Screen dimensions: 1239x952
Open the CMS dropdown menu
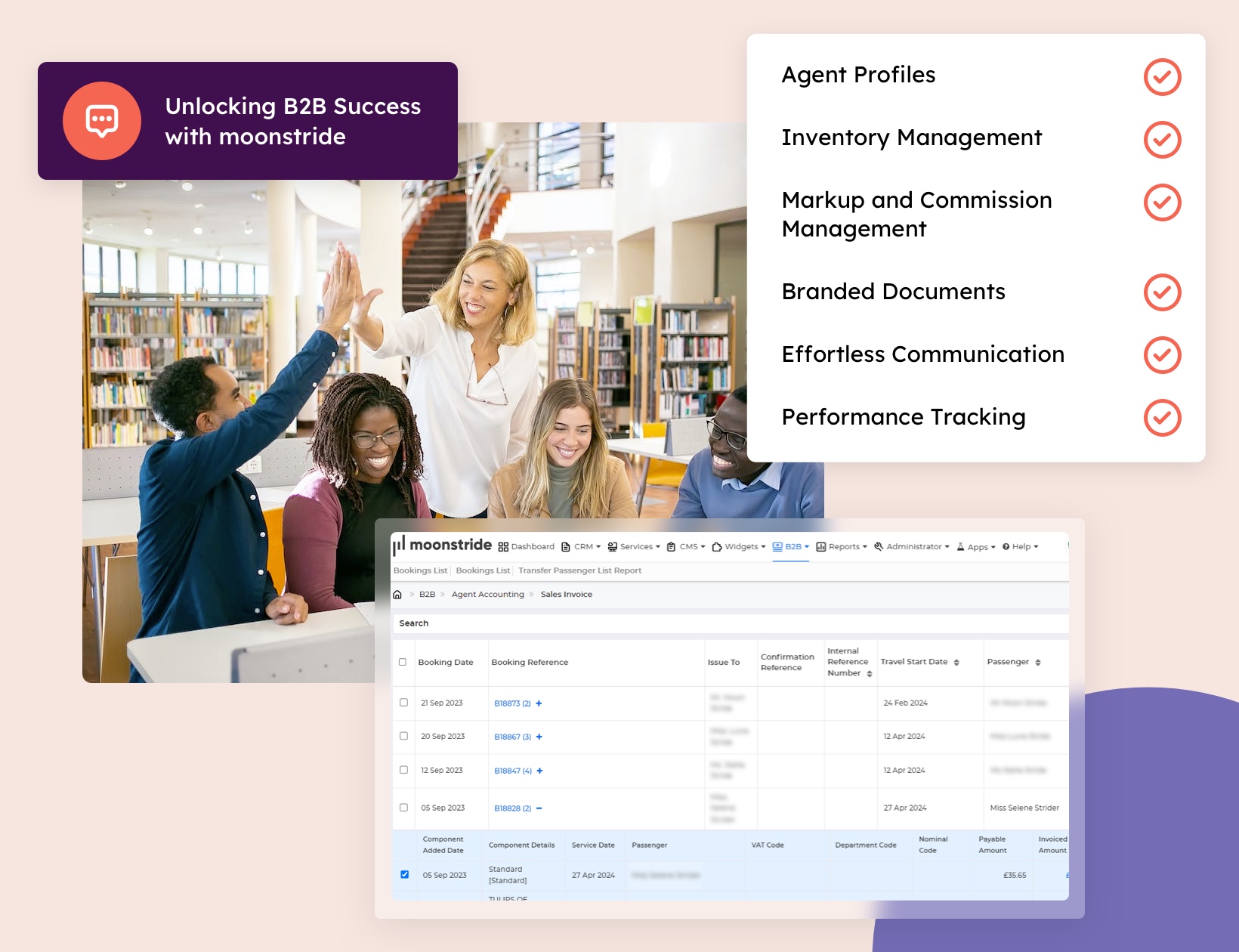[686, 547]
